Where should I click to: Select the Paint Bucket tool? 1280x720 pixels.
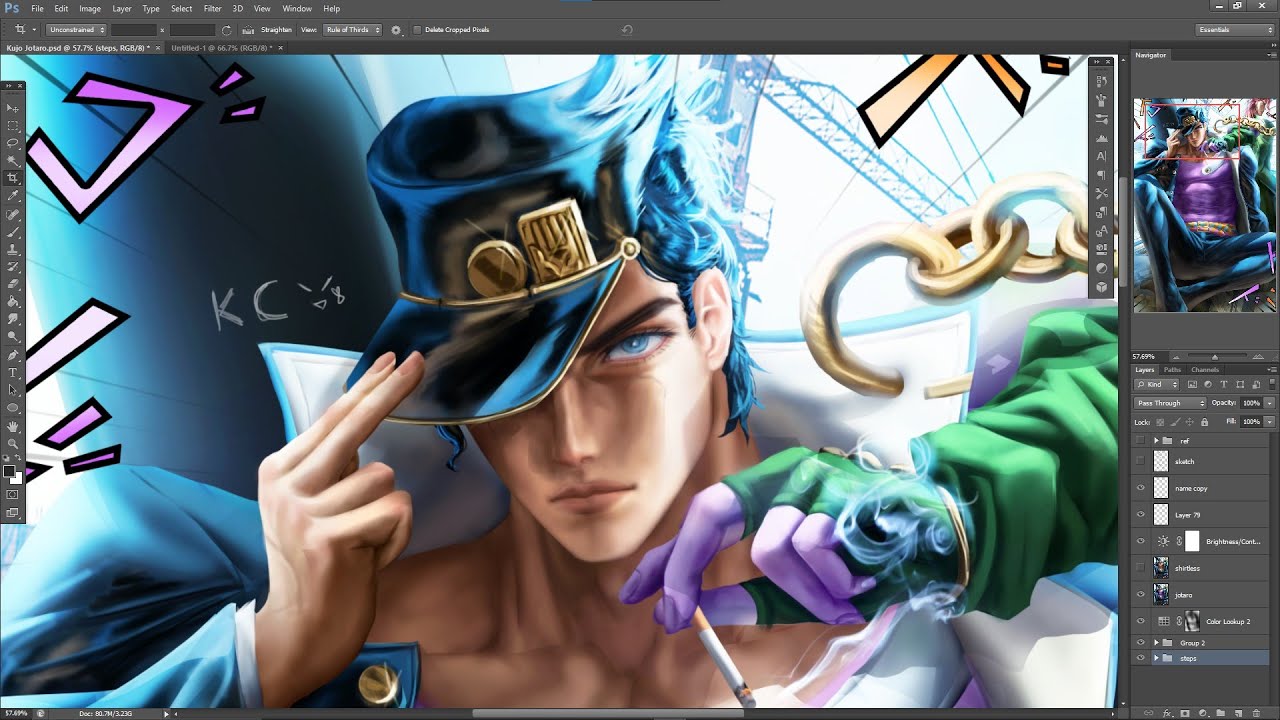point(13,301)
